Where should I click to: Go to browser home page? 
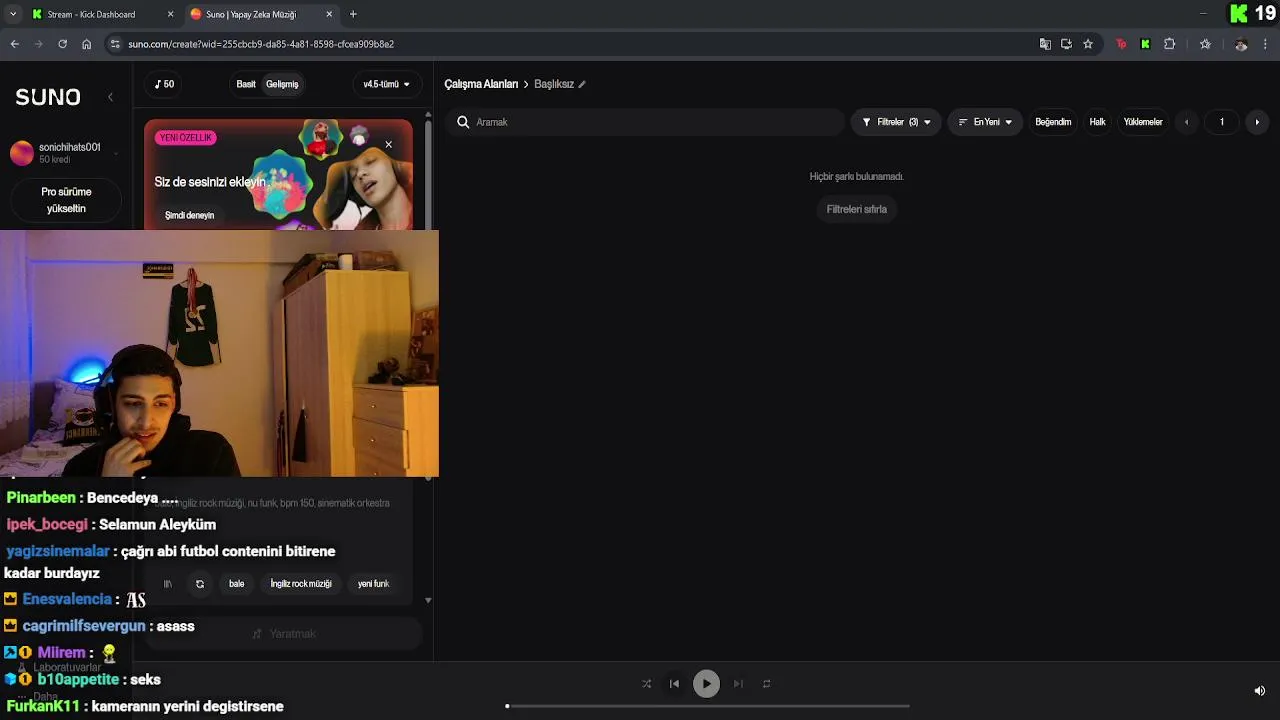86,44
